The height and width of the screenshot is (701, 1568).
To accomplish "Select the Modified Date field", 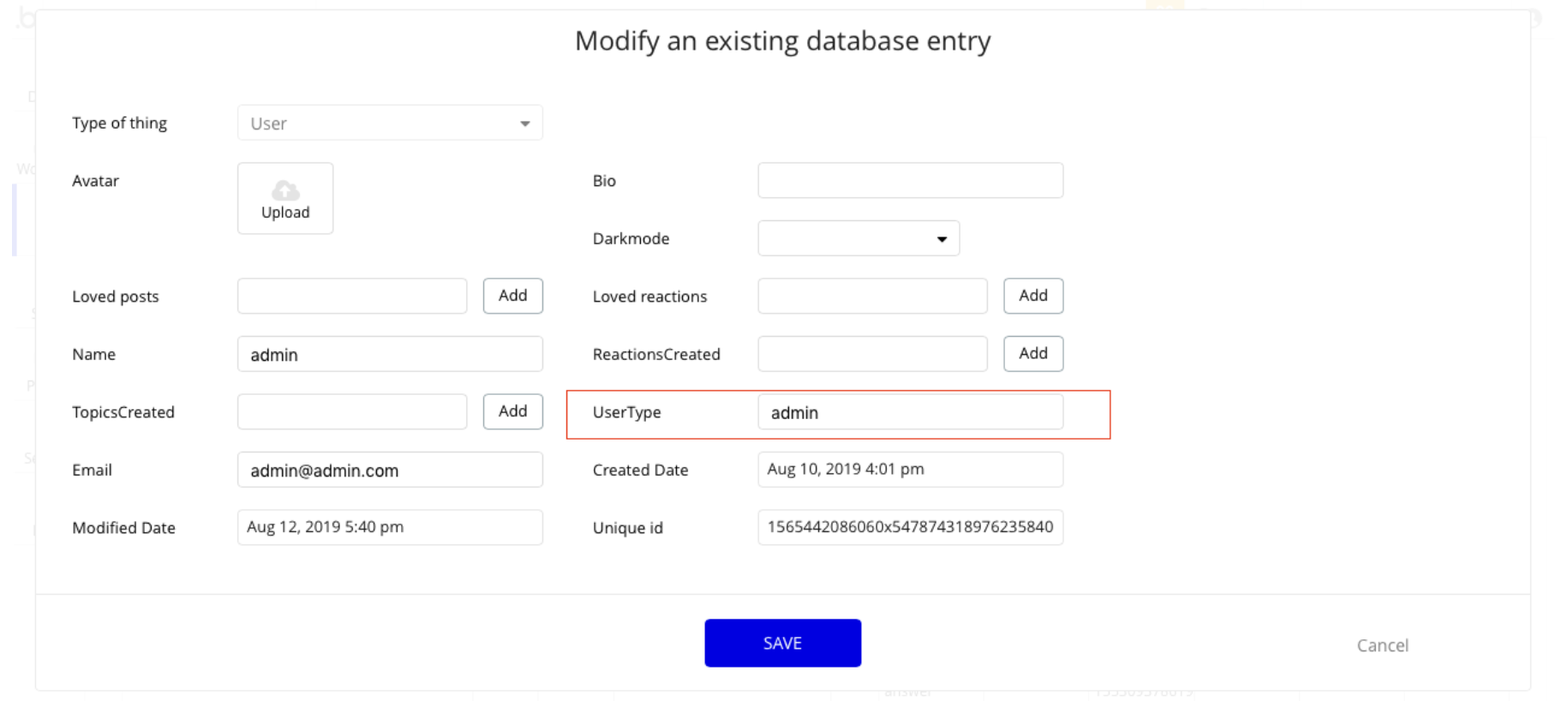I will (390, 527).
